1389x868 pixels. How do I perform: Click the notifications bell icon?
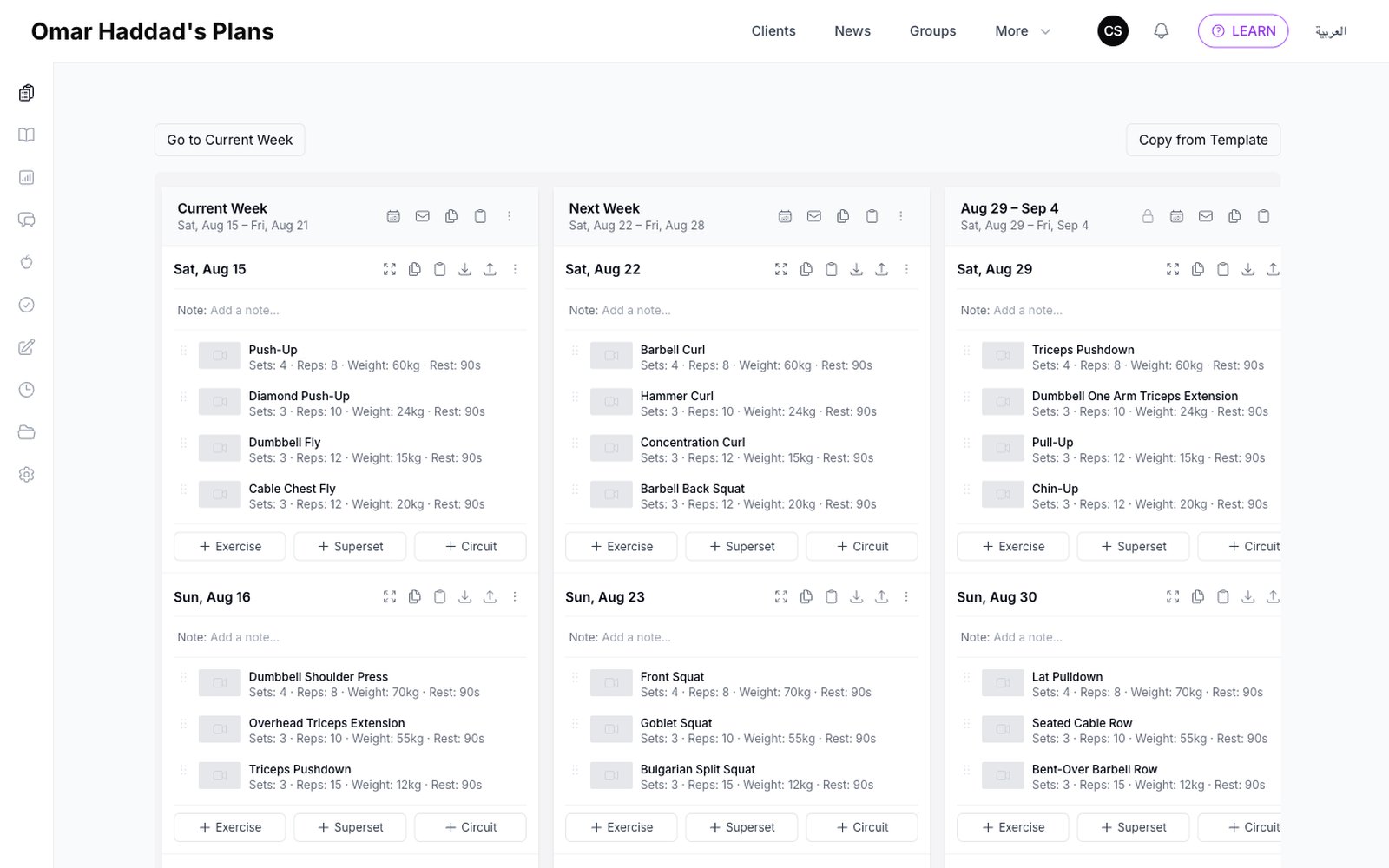(x=1161, y=31)
